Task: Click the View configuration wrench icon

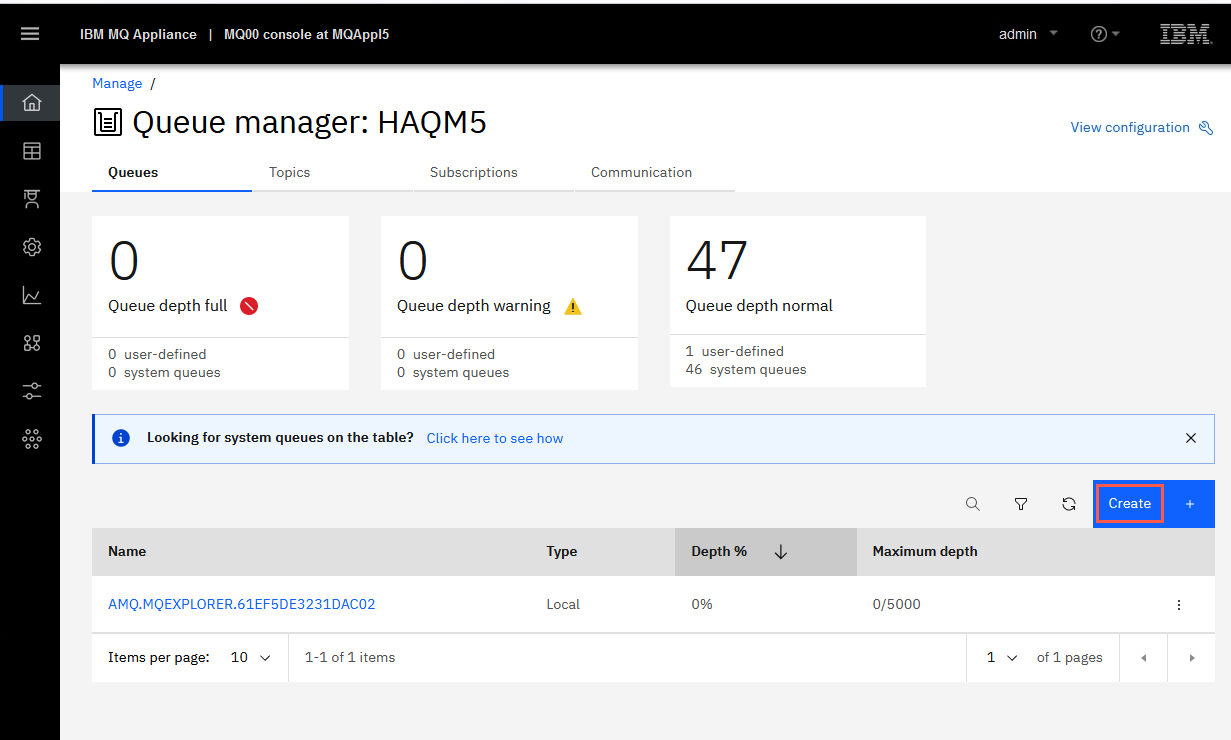Action: click(x=1205, y=128)
